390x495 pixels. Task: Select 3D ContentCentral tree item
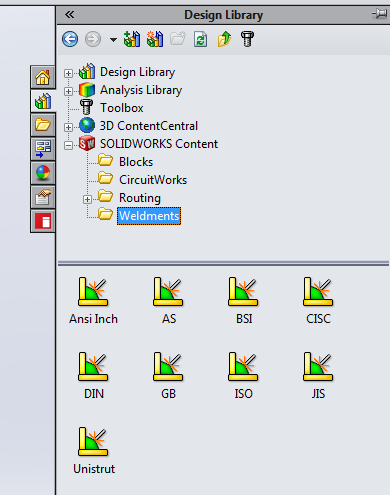coord(149,126)
